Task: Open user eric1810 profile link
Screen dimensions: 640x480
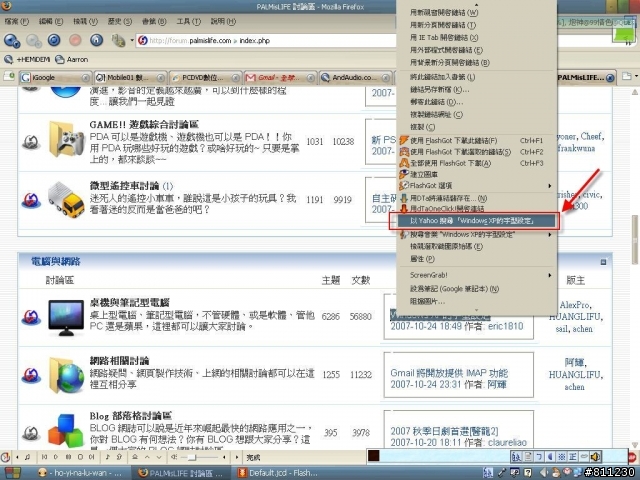Action: pyautogui.click(x=505, y=326)
